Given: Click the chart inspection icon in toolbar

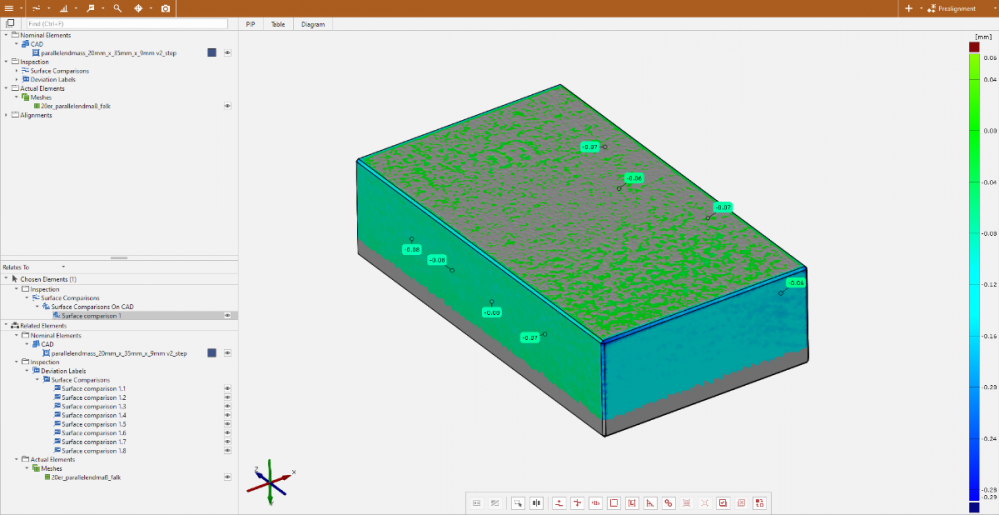Looking at the screenshot, I should [63, 8].
